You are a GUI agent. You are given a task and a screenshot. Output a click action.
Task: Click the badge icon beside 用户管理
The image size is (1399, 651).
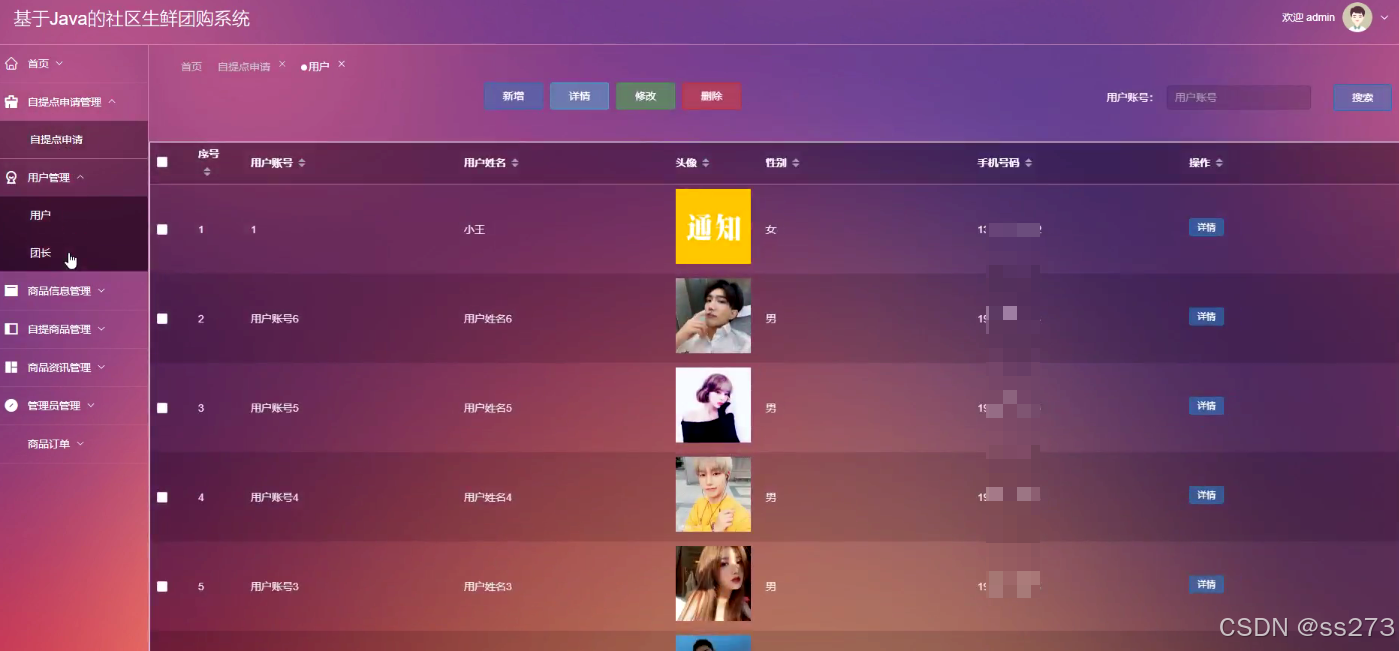[x=12, y=178]
